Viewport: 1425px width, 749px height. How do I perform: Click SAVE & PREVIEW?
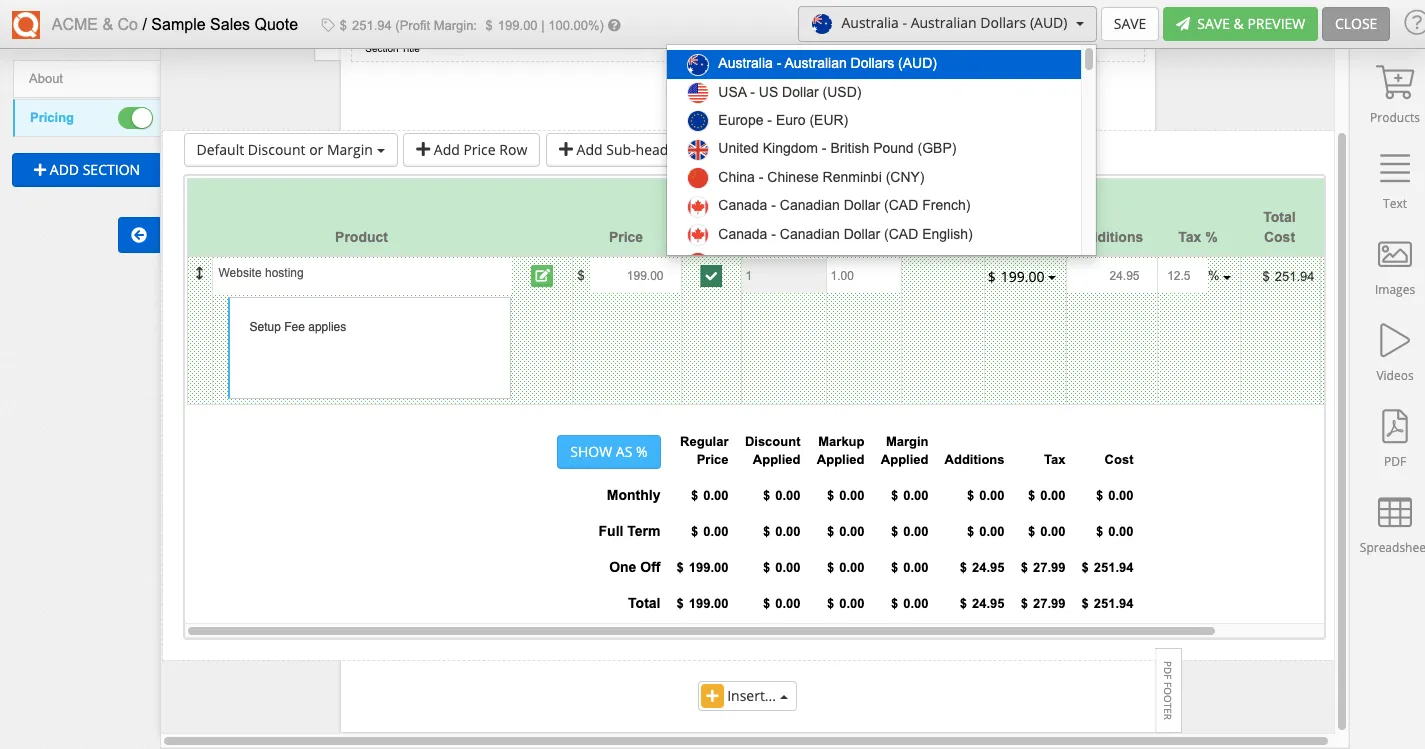[x=1240, y=22]
